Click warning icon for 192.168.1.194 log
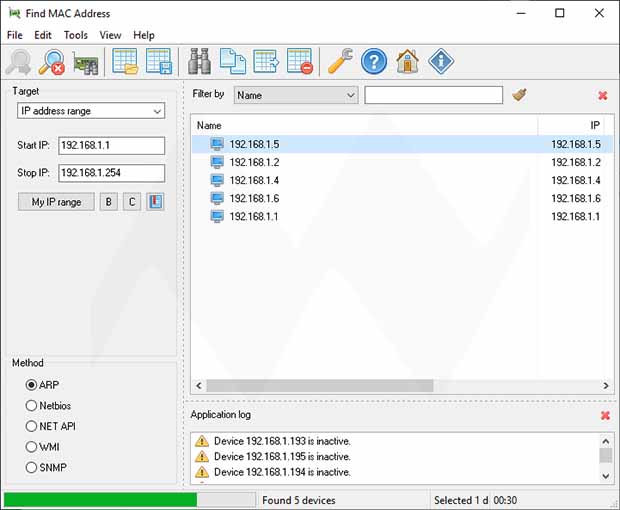Screen dimensions: 620x510 click(202, 472)
